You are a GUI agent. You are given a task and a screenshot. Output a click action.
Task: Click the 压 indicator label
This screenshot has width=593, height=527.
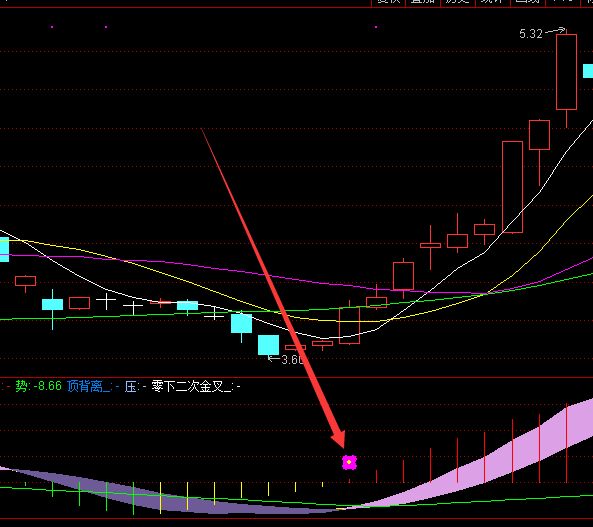click(131, 387)
